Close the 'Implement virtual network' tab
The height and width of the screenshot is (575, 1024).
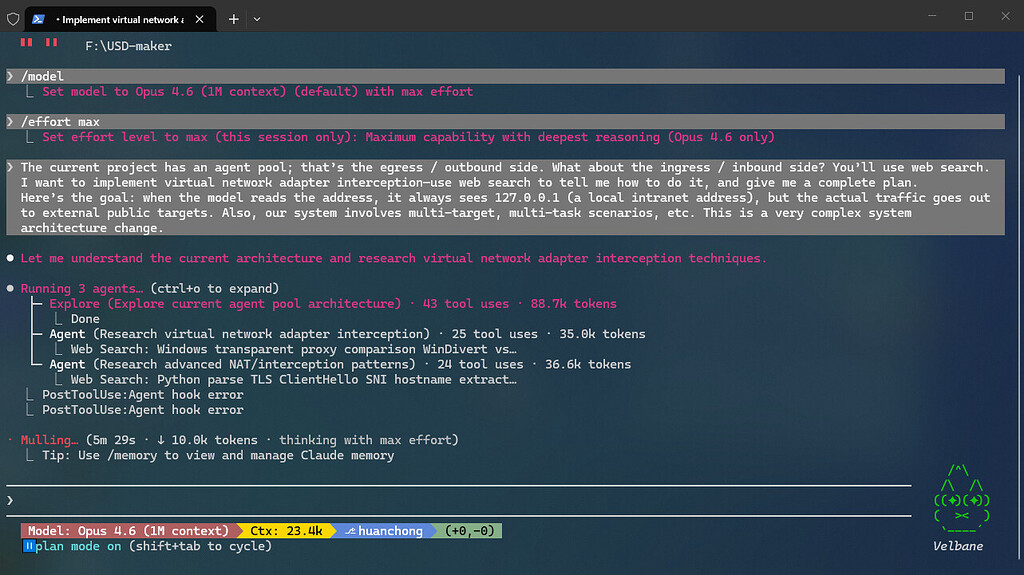[x=200, y=20]
